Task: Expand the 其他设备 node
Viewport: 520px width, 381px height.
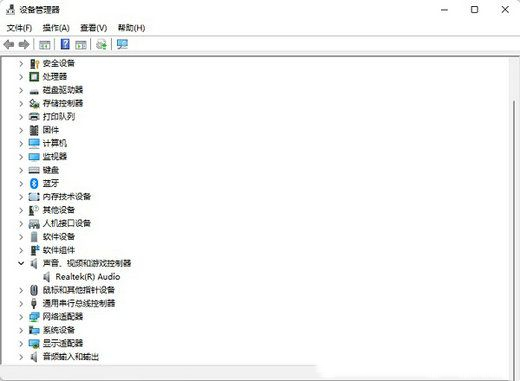Action: [21, 210]
